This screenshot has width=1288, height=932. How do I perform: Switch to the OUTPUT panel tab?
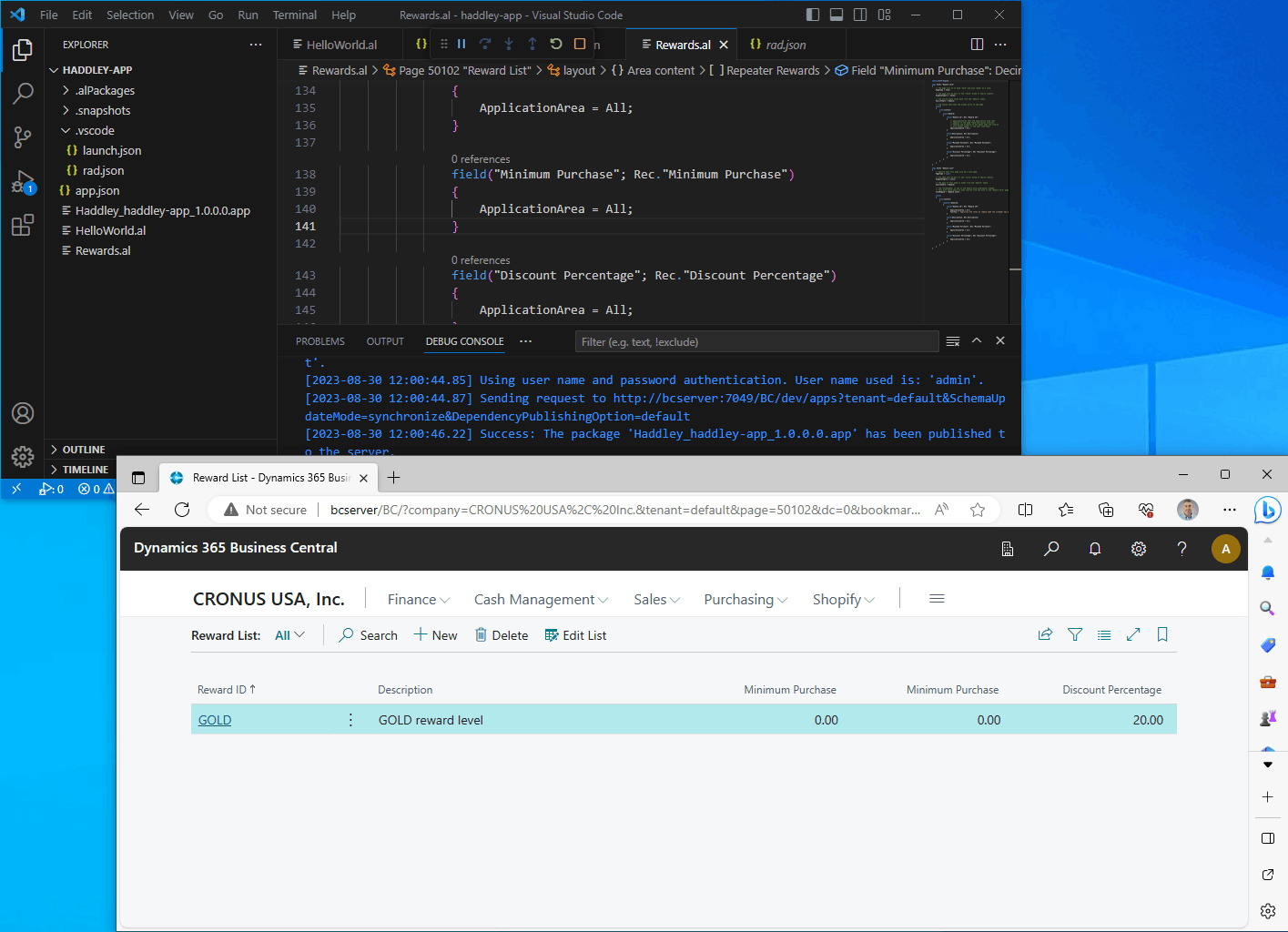click(x=385, y=341)
